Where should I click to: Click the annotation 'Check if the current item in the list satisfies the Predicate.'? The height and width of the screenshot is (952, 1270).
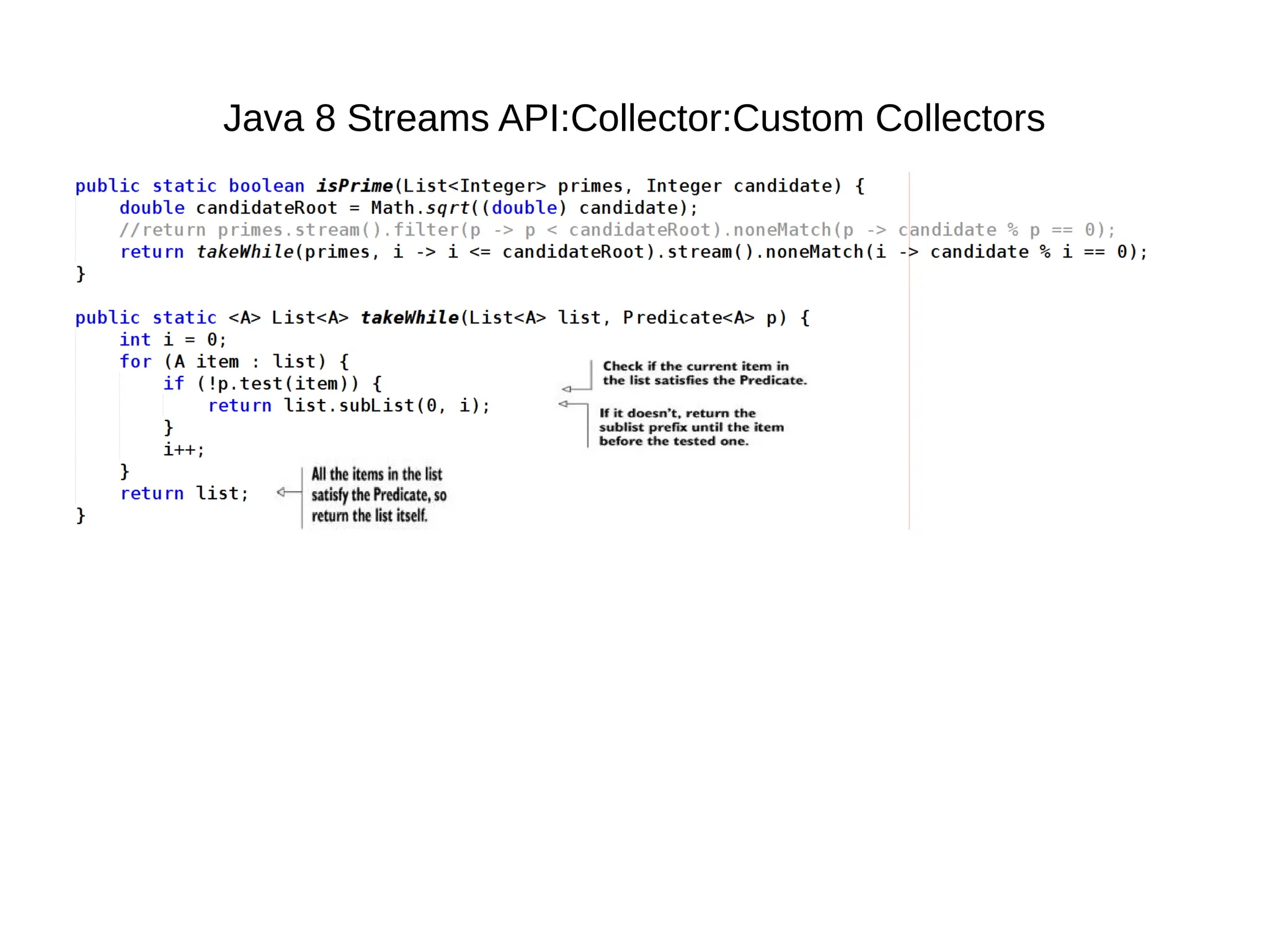[x=704, y=373]
